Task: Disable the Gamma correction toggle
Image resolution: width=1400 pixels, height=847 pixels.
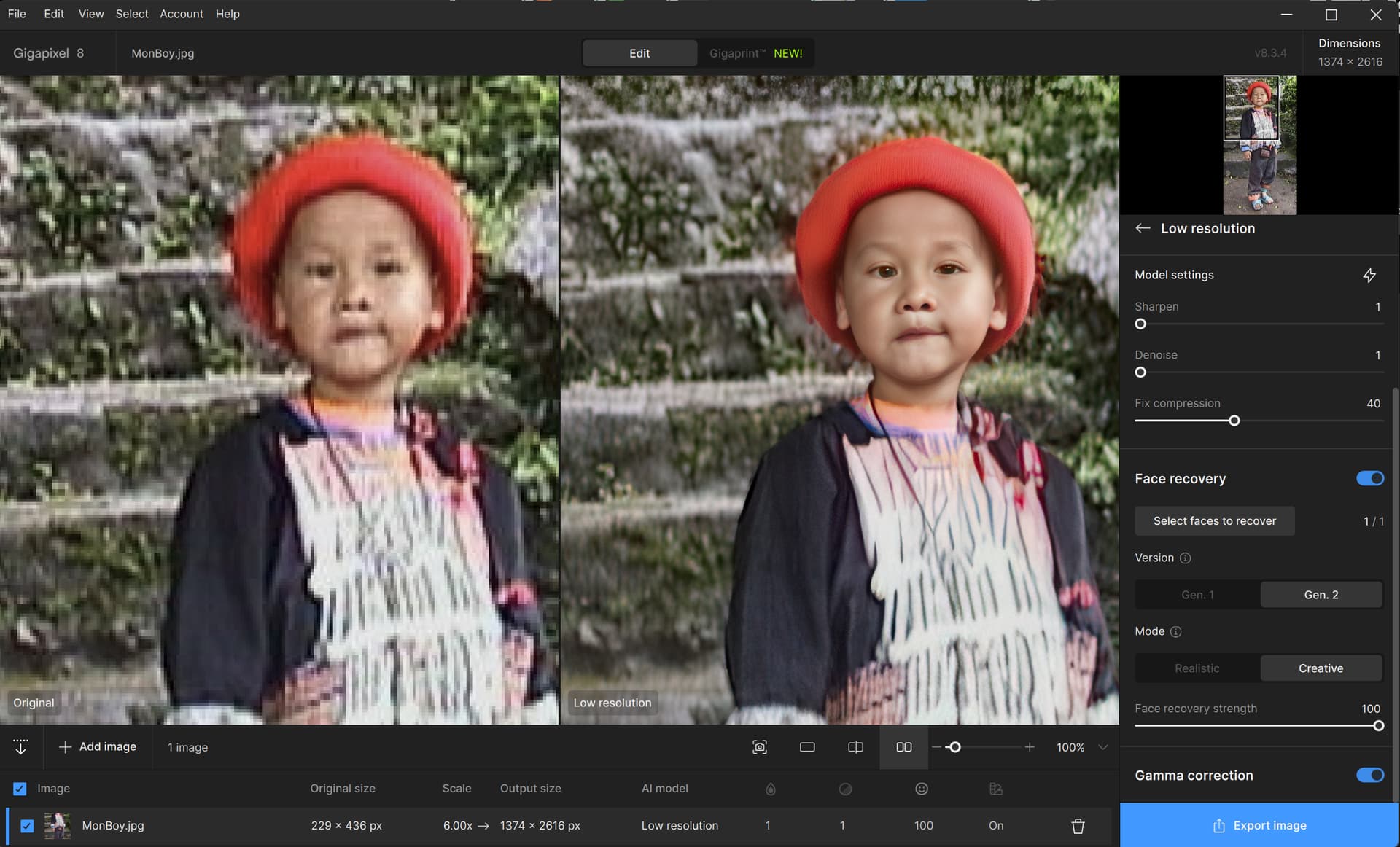Action: tap(1369, 776)
